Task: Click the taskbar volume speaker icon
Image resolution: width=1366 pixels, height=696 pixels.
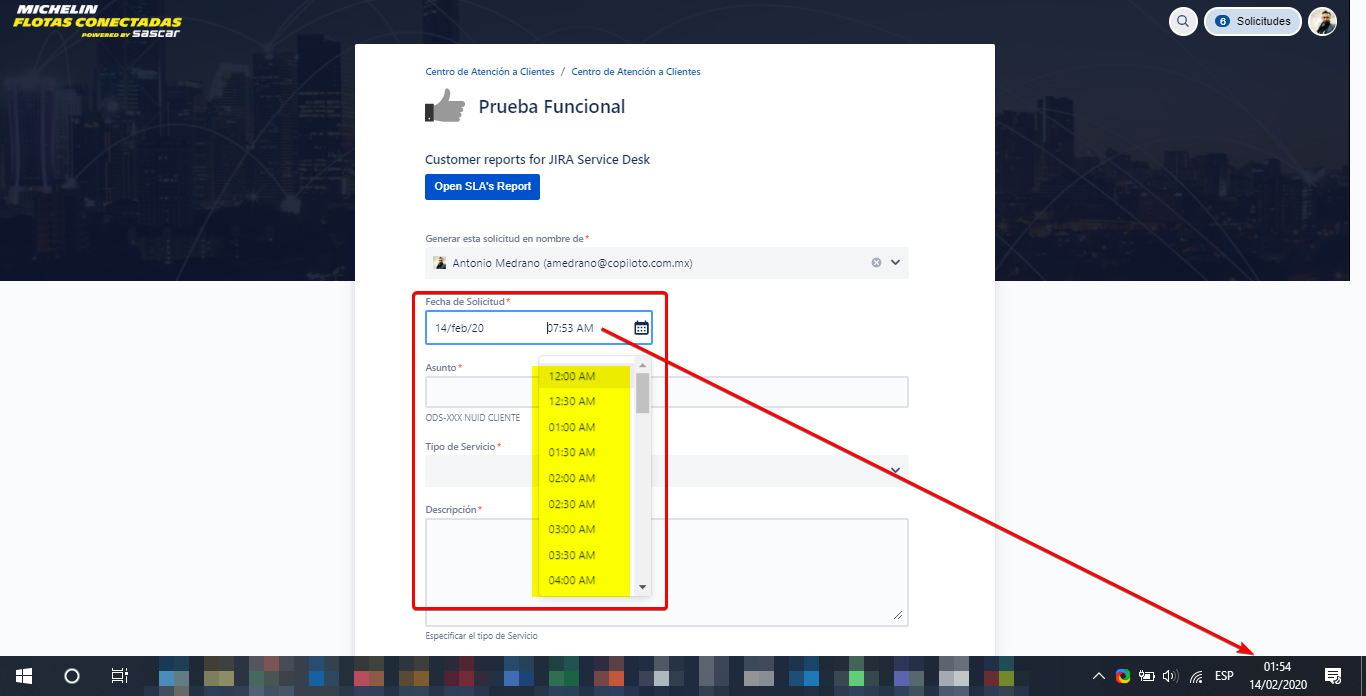Action: pyautogui.click(x=1170, y=676)
